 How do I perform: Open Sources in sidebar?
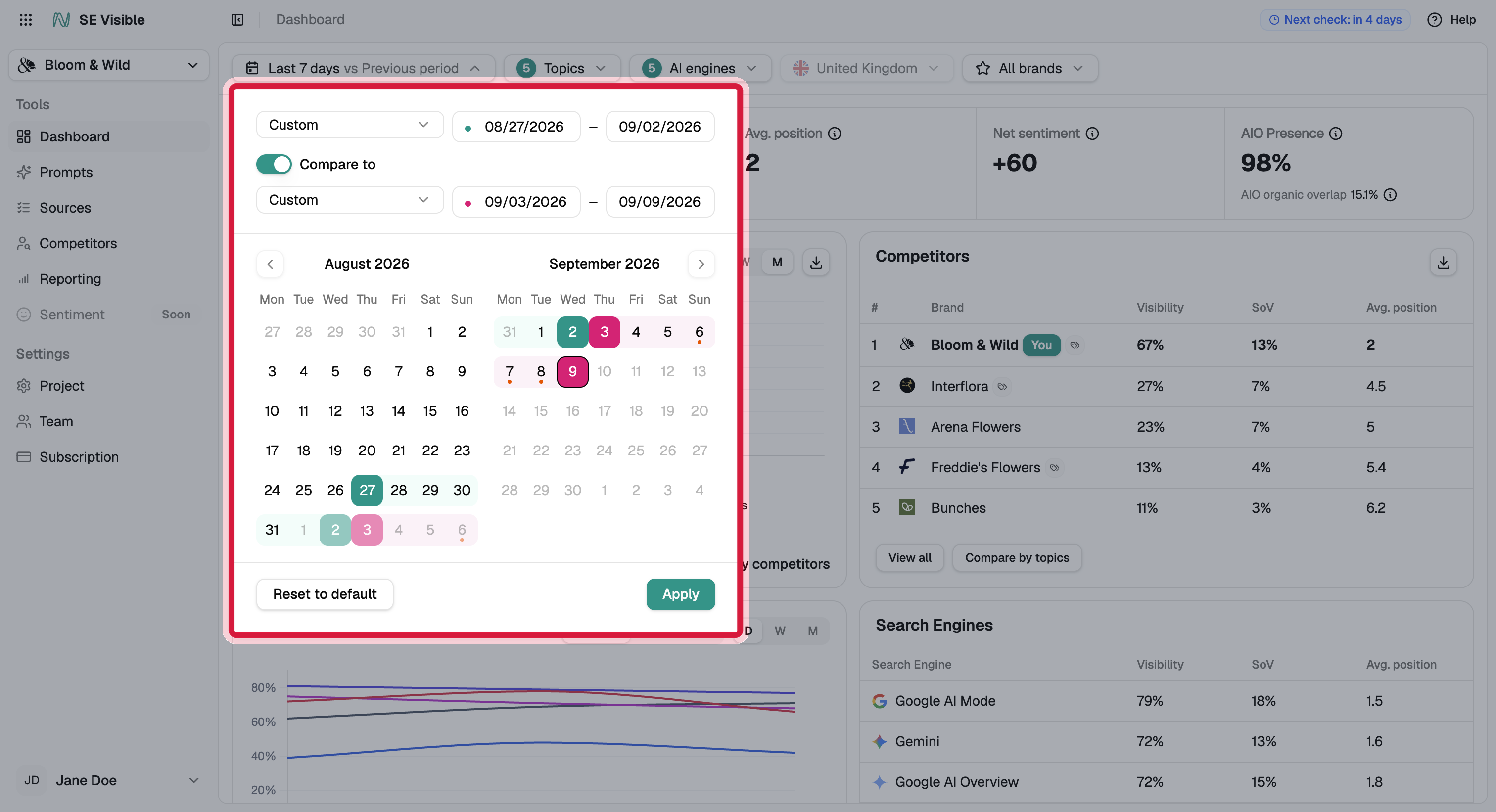click(x=109, y=208)
